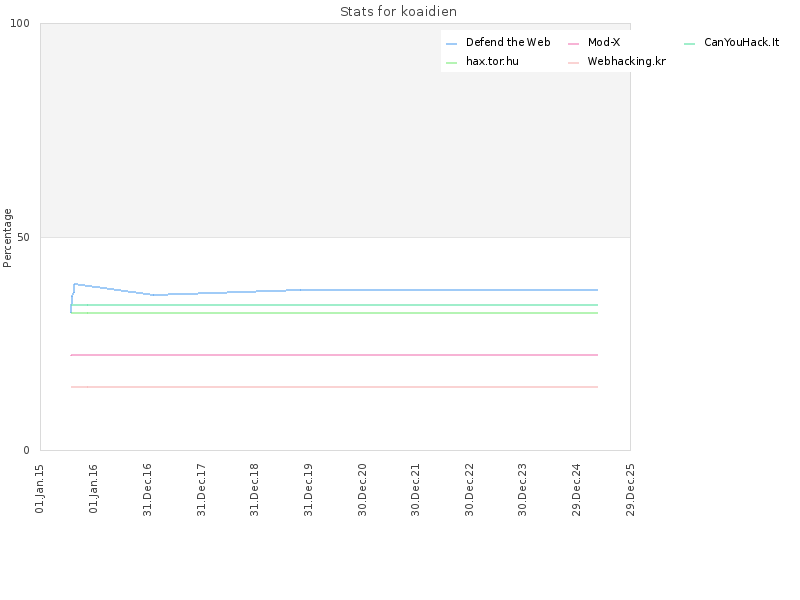The height and width of the screenshot is (600, 800).
Task: Select the Webhacking.kr legend label
Action: 627,61
